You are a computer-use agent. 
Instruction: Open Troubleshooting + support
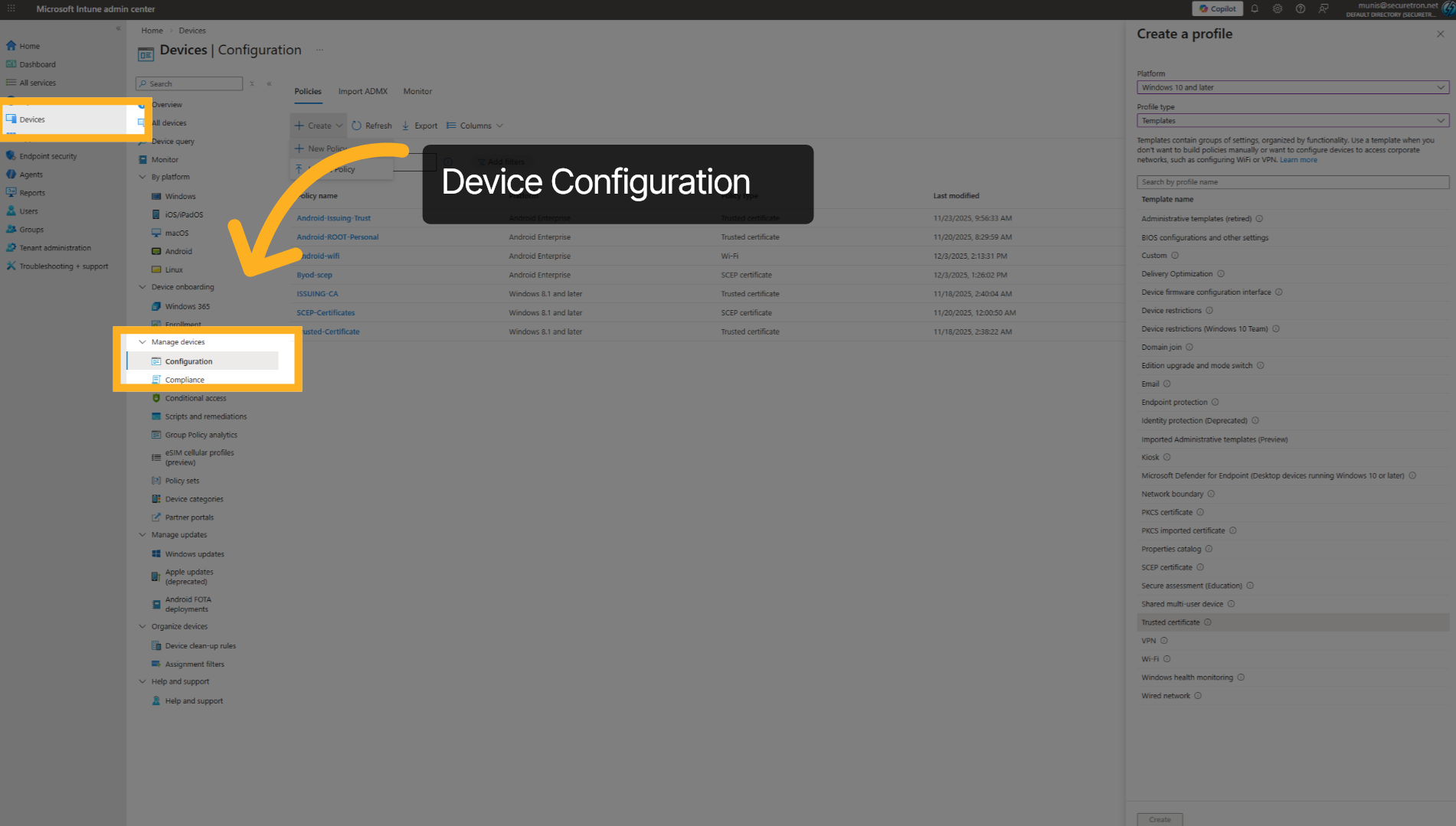64,266
